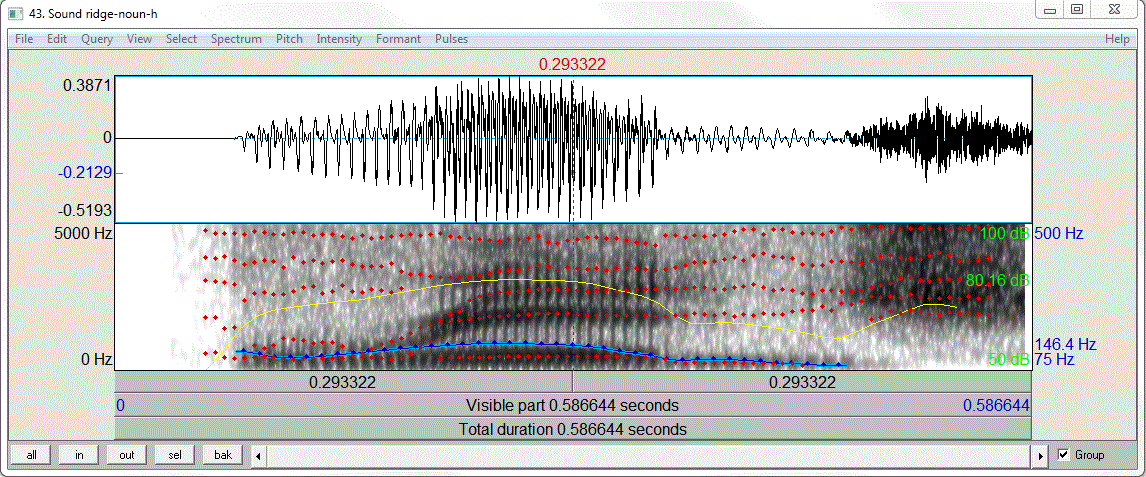The image size is (1146, 477).
Task: Open the File menu
Action: tap(24, 39)
